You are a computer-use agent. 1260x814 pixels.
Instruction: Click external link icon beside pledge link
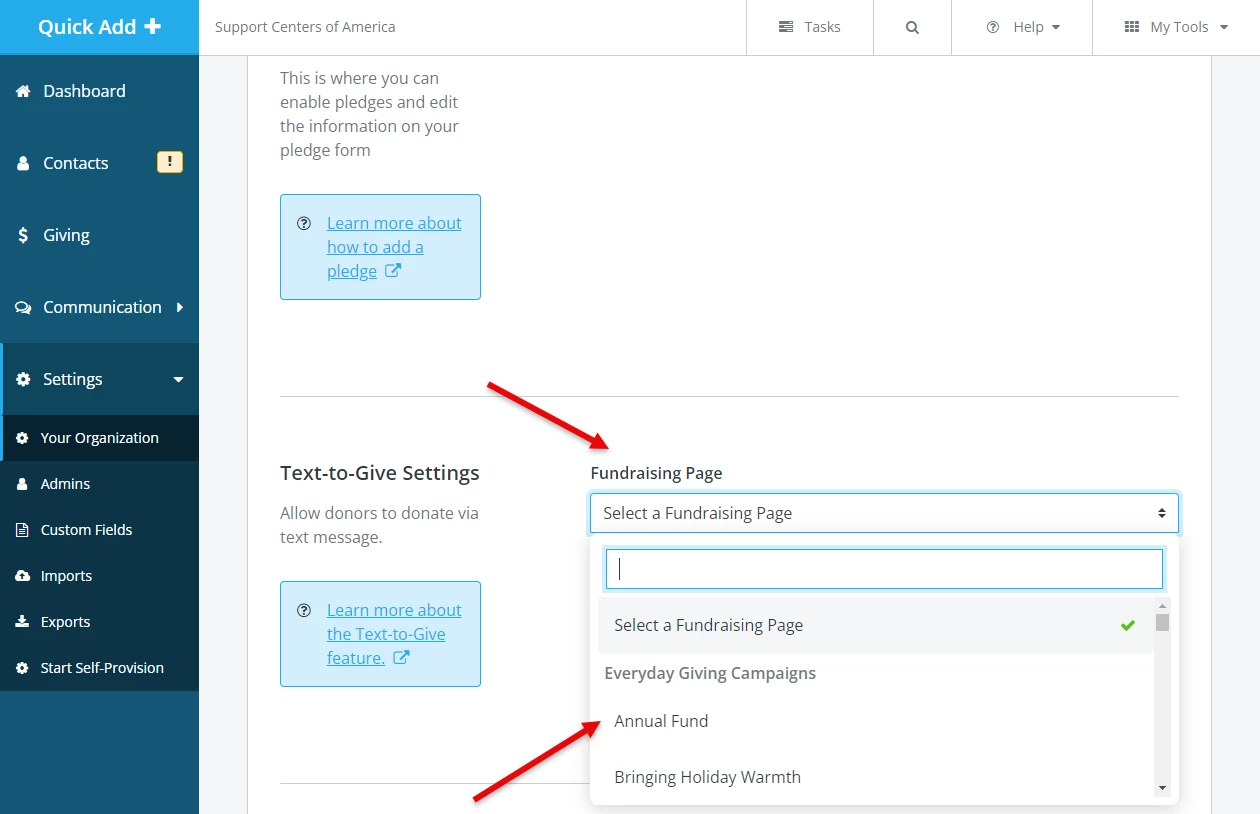pyautogui.click(x=393, y=270)
